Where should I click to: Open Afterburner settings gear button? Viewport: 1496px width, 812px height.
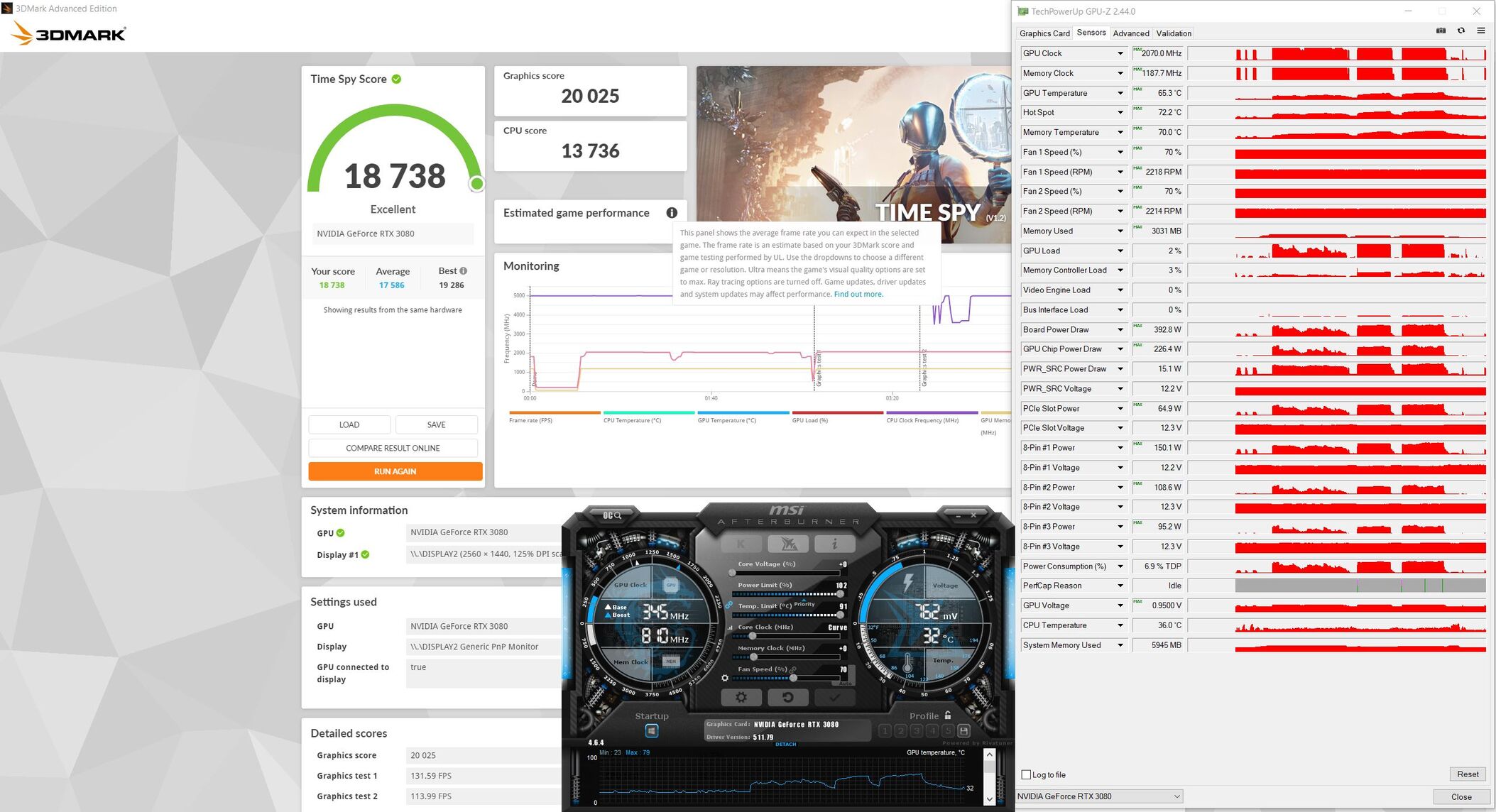741,697
